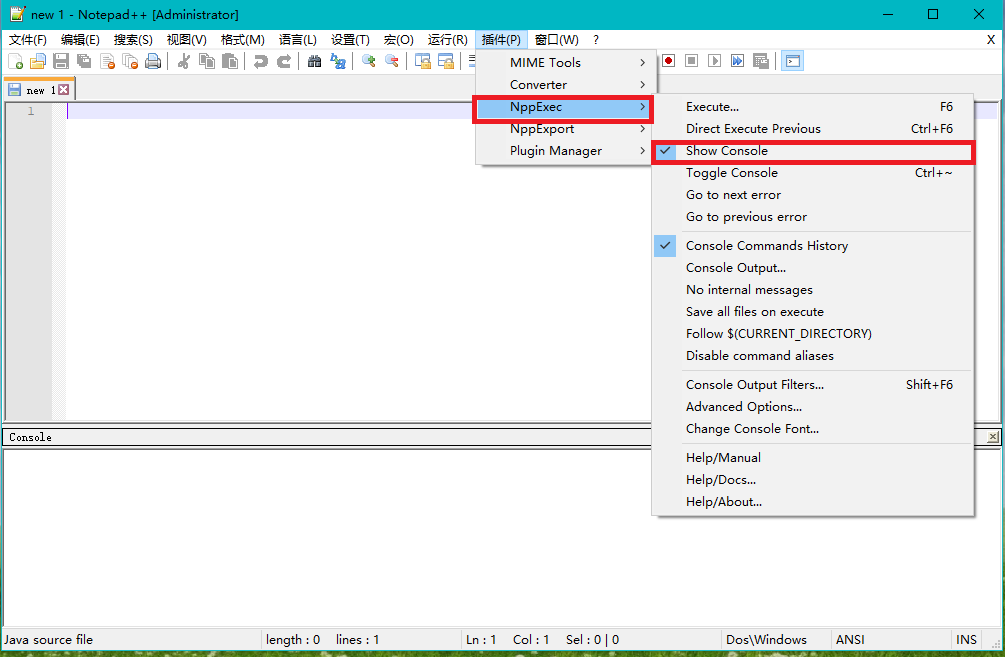This screenshot has height=657, width=1005.
Task: Open the 编辑(E) menu
Action: point(80,40)
